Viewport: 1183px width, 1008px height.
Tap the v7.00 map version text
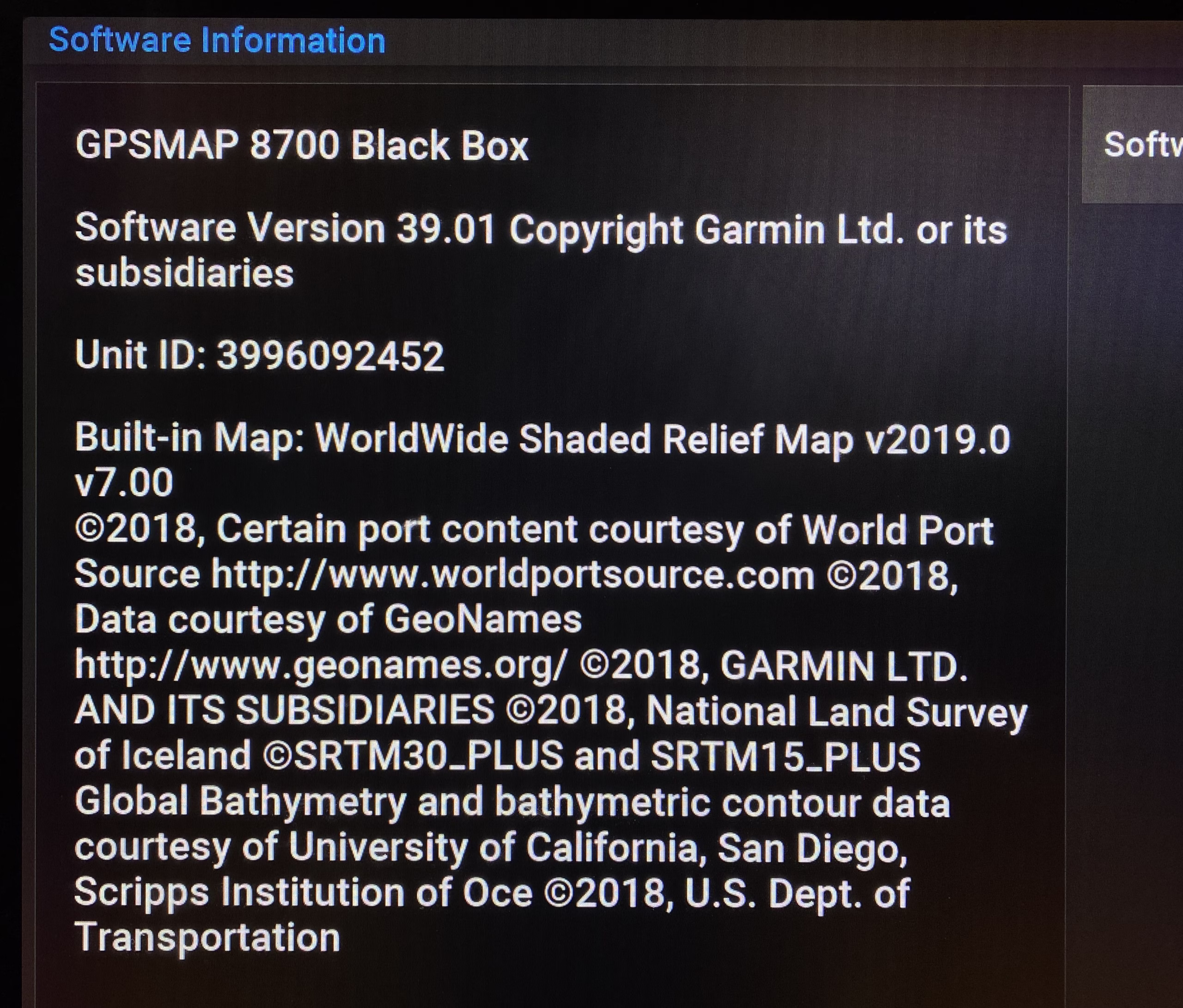pyautogui.click(x=124, y=482)
